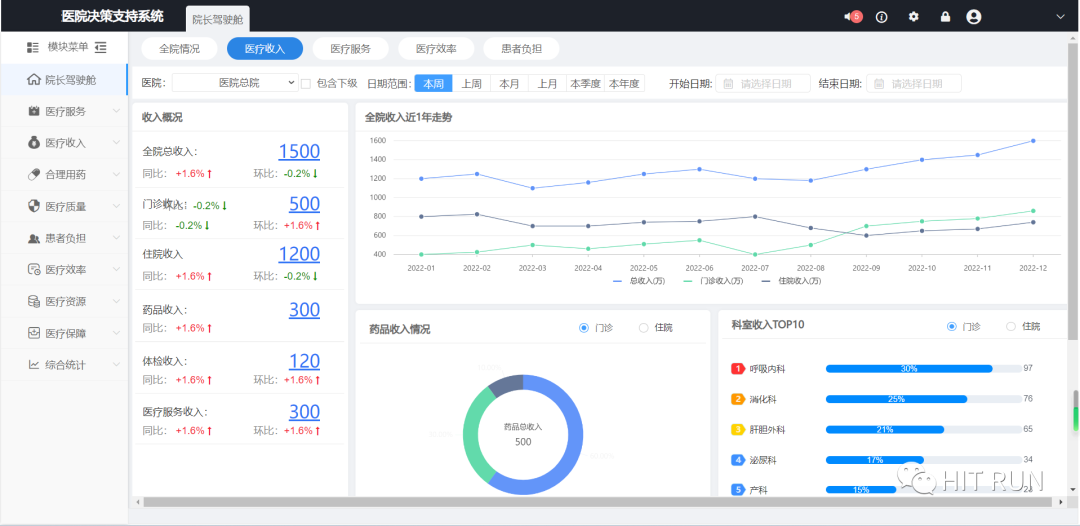Select 住院 radio in 药品收入情况 panel

tap(644, 328)
